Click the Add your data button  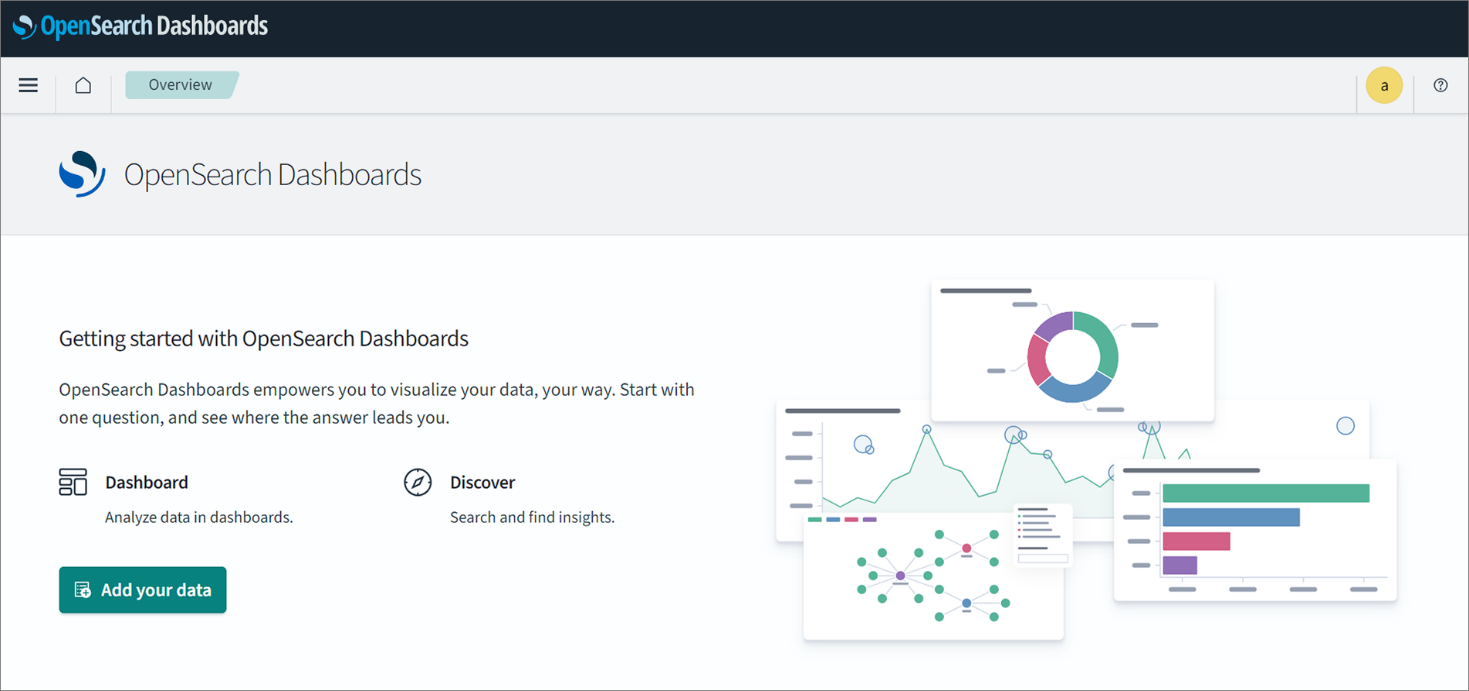(142, 590)
